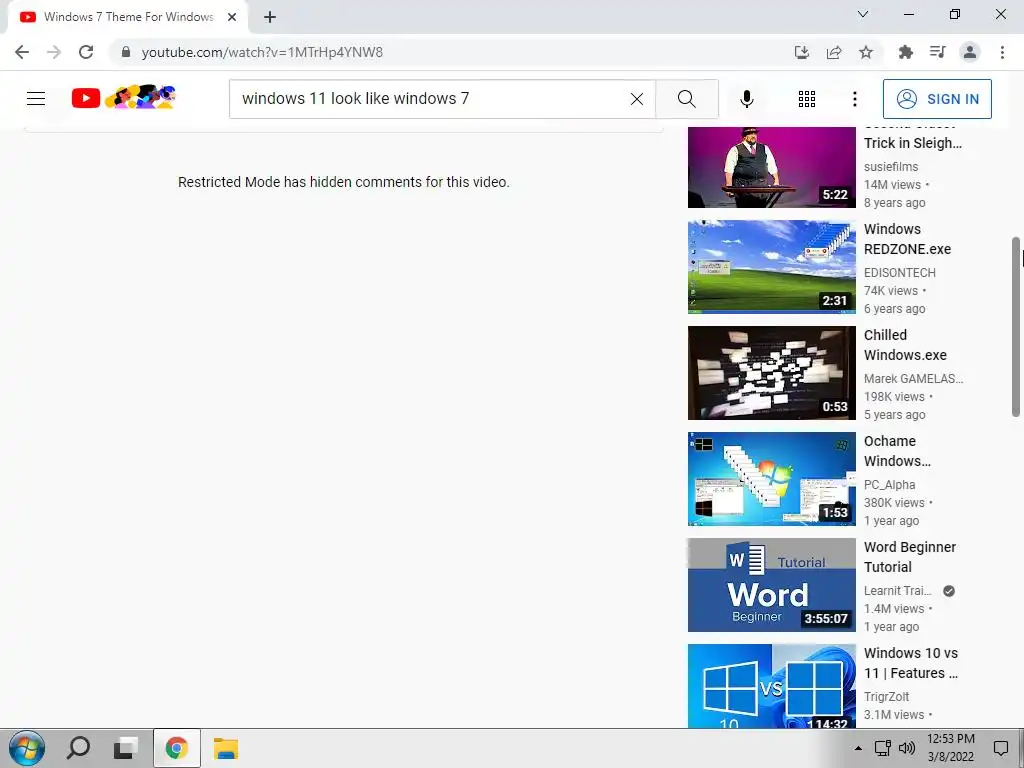
Task: Open Windows REDZONE.exe thumbnail
Action: coord(771,266)
